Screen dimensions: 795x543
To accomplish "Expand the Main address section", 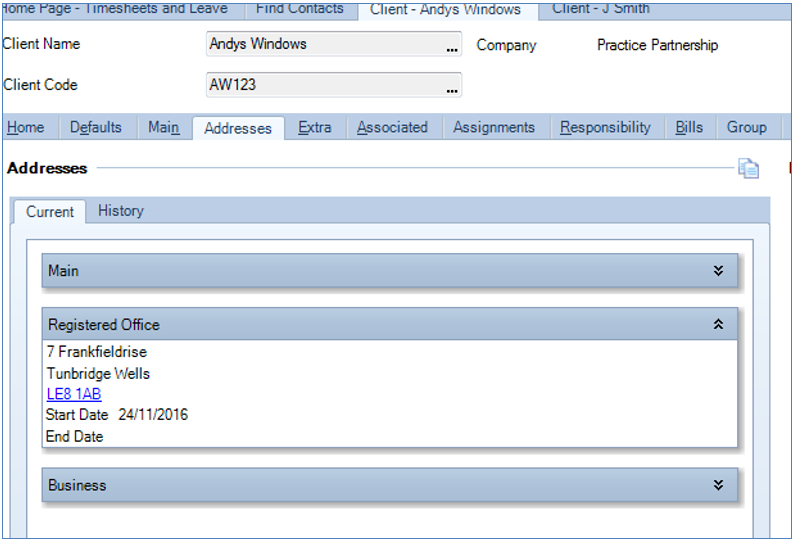I will click(718, 271).
